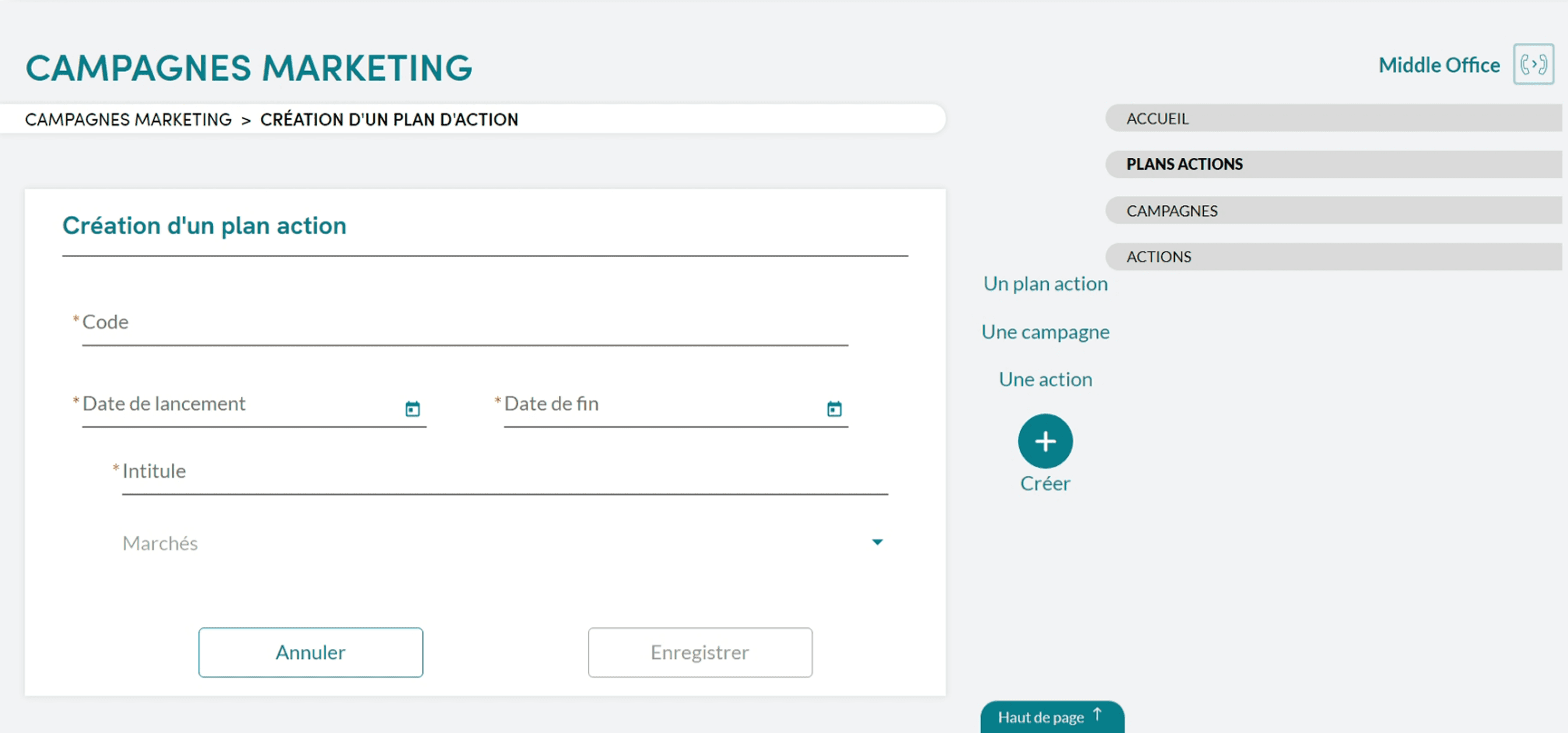
Task: Click the round plus Créer icon
Action: click(x=1044, y=441)
